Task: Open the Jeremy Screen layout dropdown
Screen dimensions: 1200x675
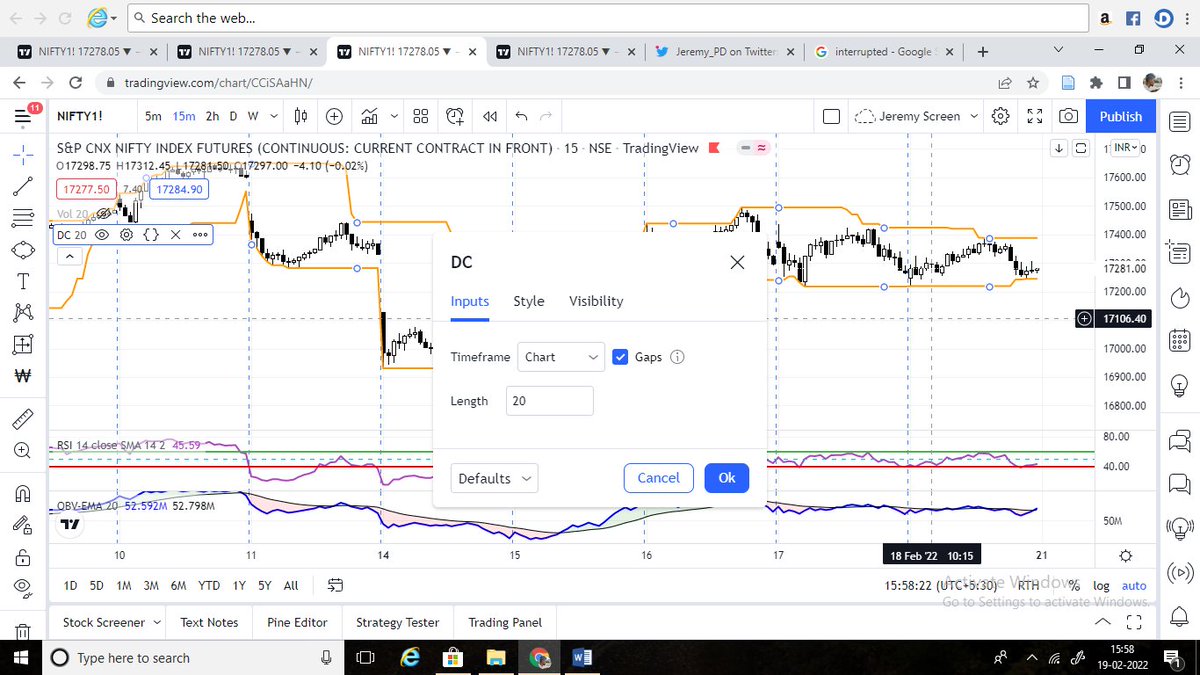Action: (x=916, y=116)
